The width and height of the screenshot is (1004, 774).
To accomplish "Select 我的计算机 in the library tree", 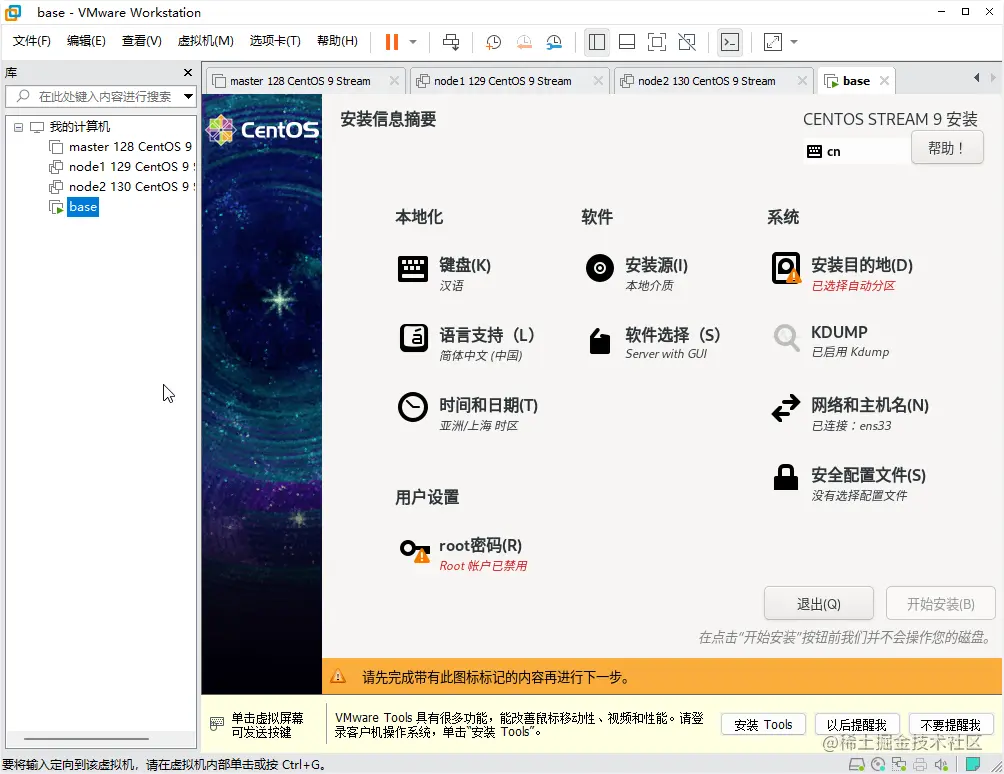I will coord(79,127).
